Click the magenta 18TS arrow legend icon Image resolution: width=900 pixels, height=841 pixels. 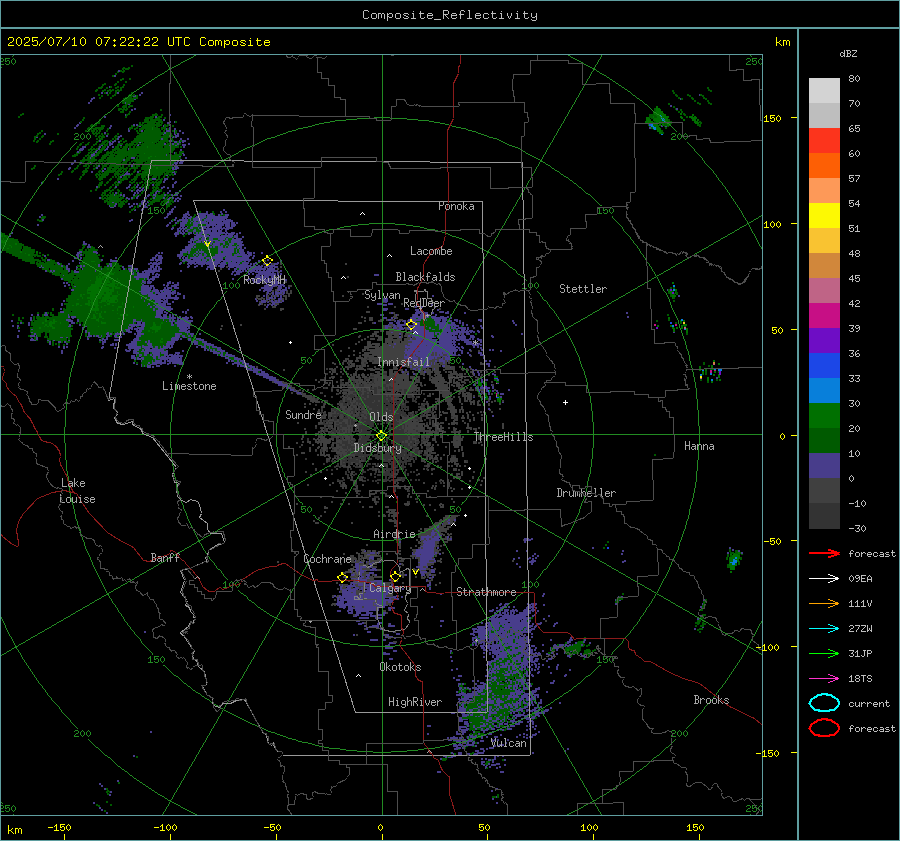[x=824, y=678]
